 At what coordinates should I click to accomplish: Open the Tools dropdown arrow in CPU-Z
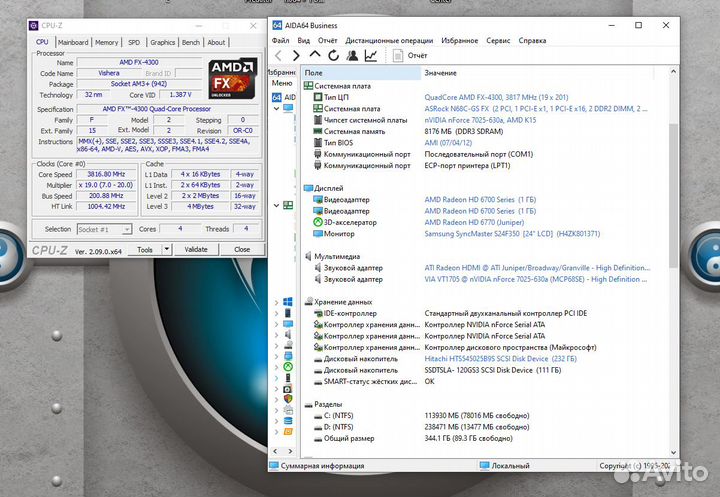(x=167, y=249)
